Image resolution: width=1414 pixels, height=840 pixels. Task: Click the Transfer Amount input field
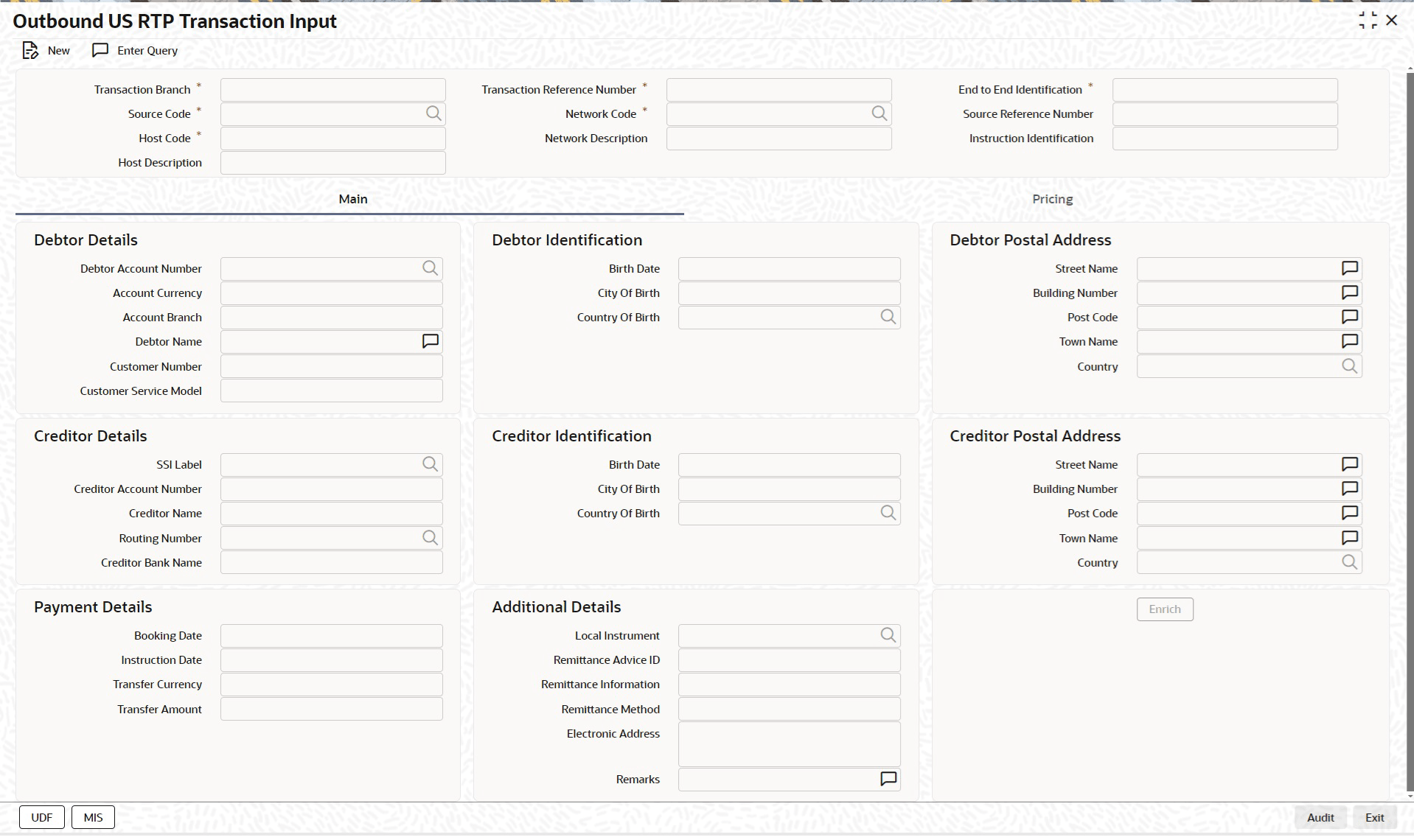point(331,709)
